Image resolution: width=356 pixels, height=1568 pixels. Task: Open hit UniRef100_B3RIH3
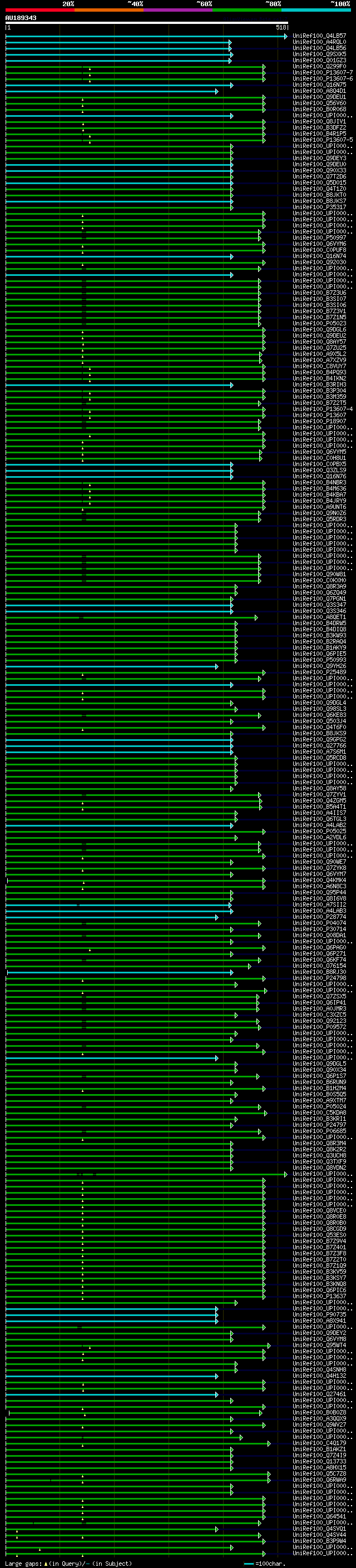(319, 385)
